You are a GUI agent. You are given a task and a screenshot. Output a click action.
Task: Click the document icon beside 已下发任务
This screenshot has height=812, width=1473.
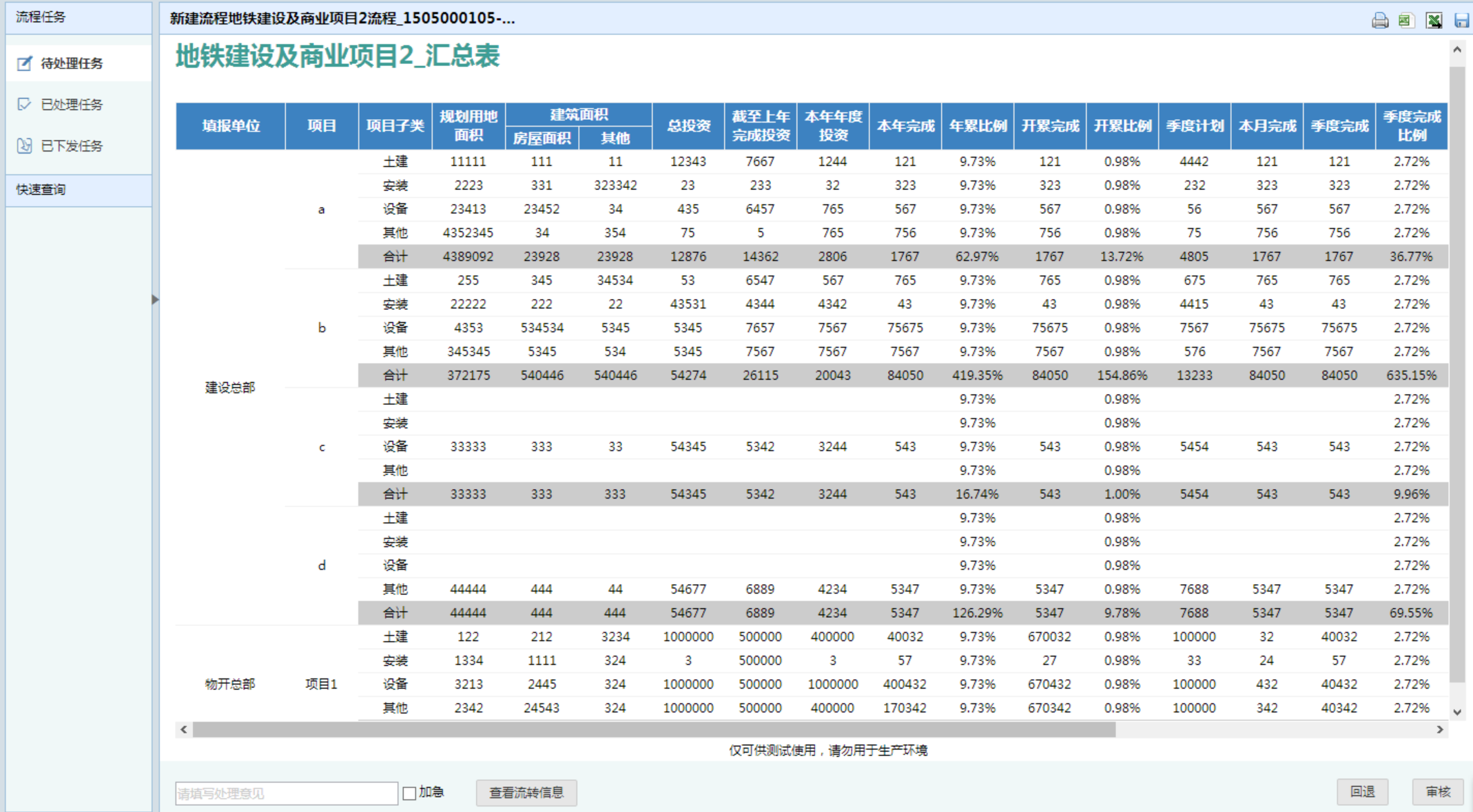tap(25, 146)
